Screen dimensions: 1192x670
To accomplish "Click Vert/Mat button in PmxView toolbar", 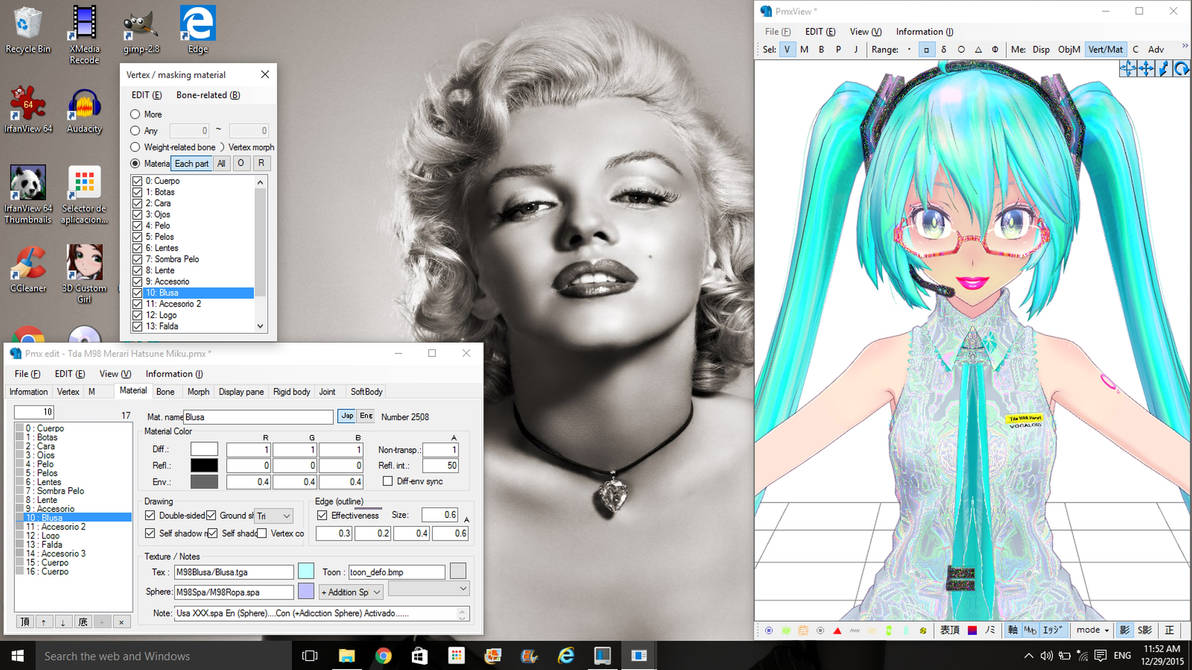I will click(x=1105, y=49).
